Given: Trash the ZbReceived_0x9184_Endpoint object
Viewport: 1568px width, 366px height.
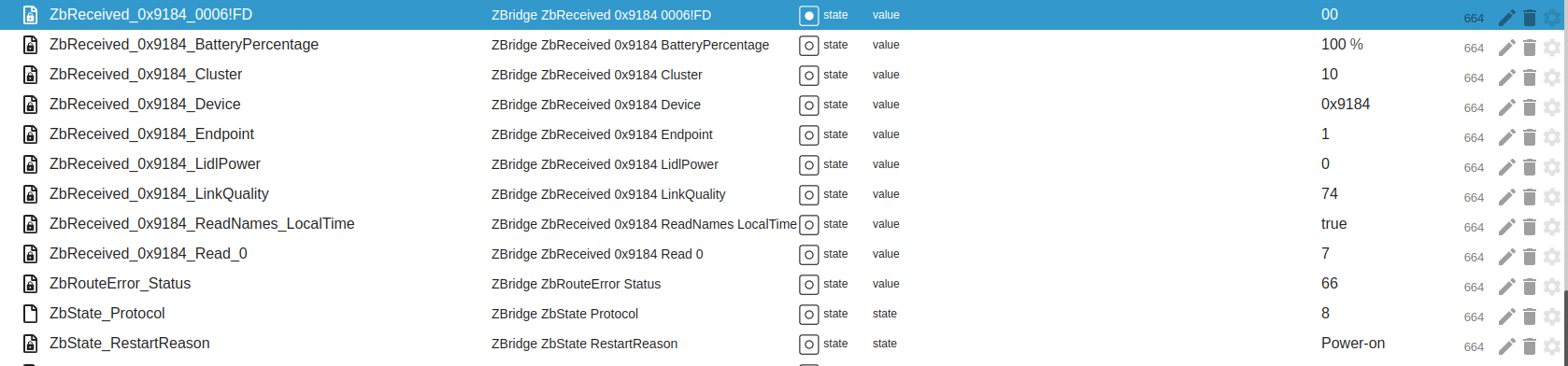Looking at the screenshot, I should 1530,137.
